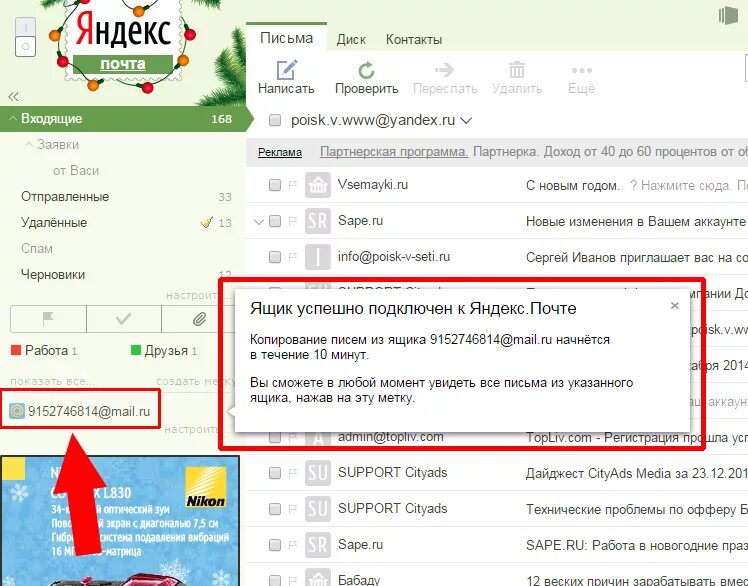Open the С новым годом message

572,186
